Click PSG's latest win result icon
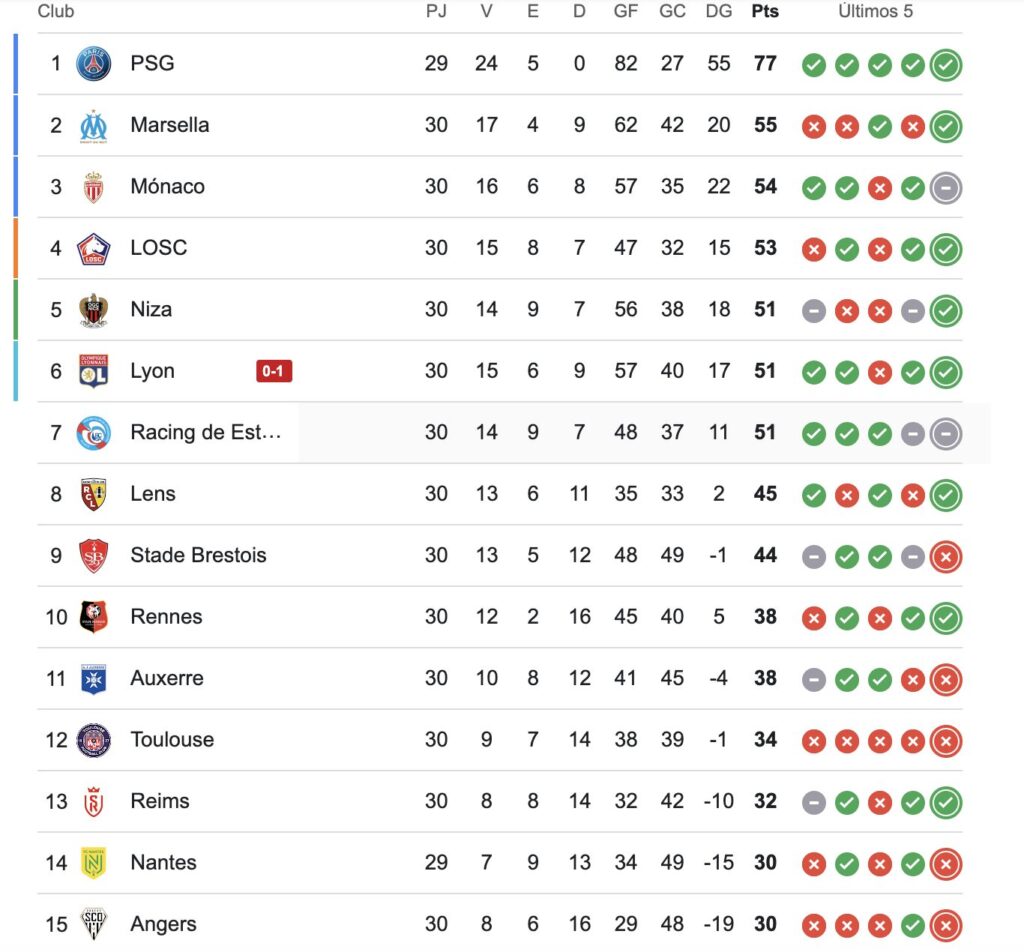Viewport: 1024px width, 952px height. point(946,65)
